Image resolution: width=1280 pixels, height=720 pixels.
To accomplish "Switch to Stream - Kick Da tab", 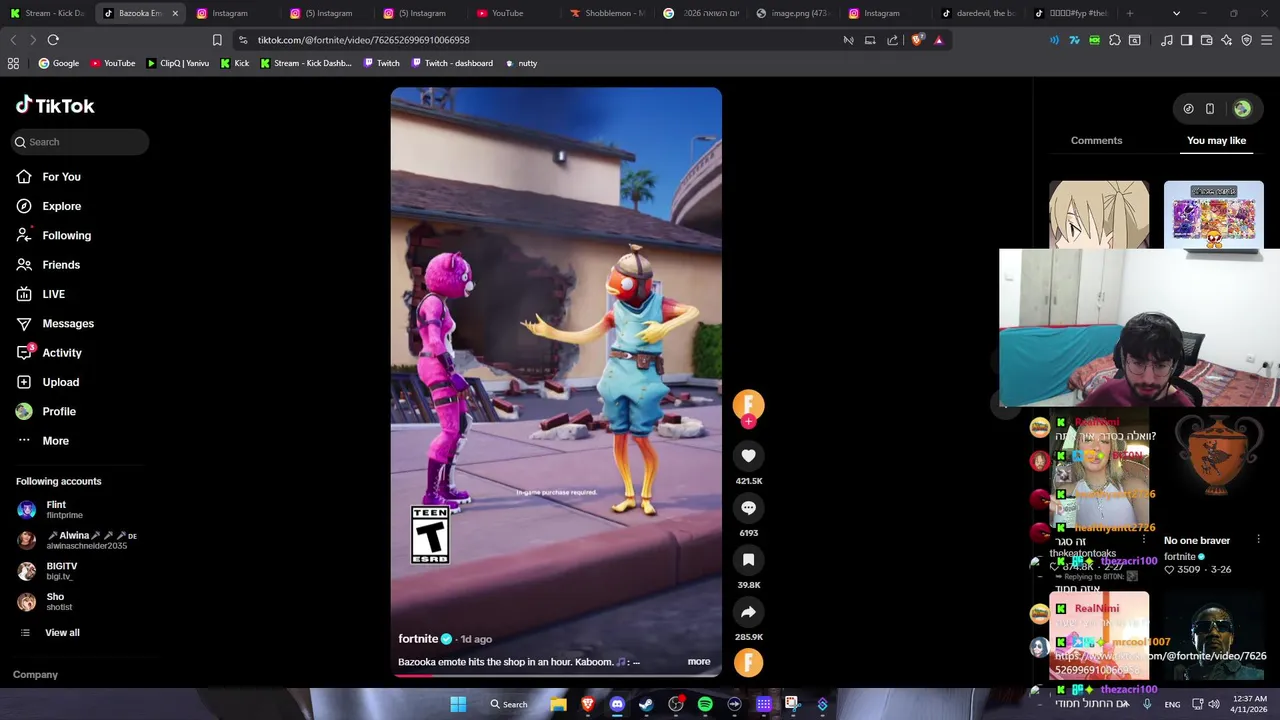I will click(x=47, y=13).
